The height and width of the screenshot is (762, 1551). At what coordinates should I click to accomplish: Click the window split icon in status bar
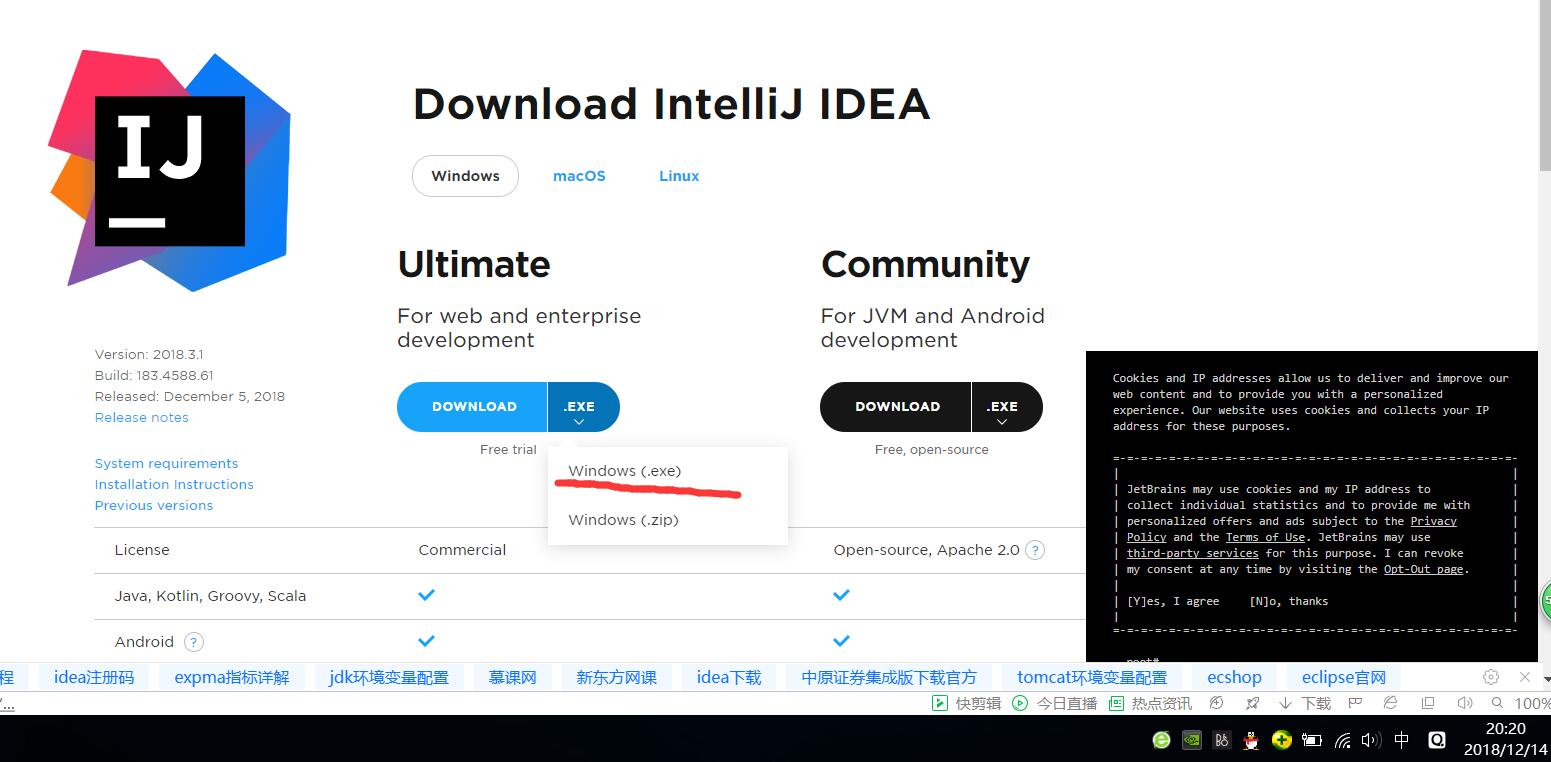[1428, 703]
